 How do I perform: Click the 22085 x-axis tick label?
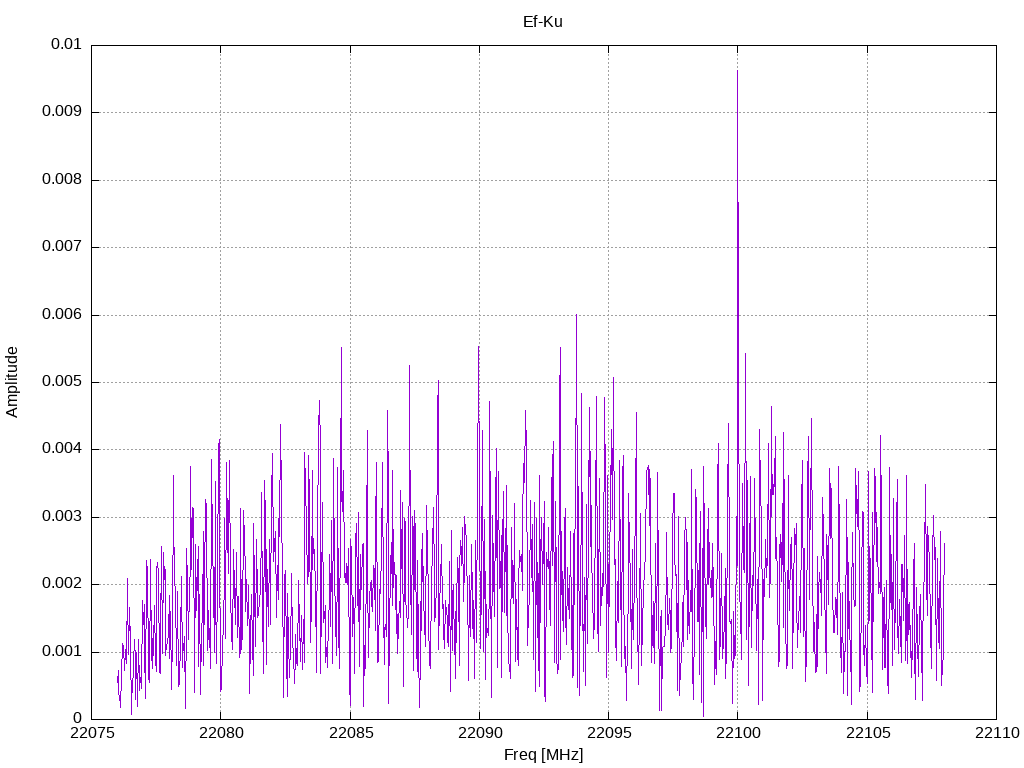pos(350,733)
